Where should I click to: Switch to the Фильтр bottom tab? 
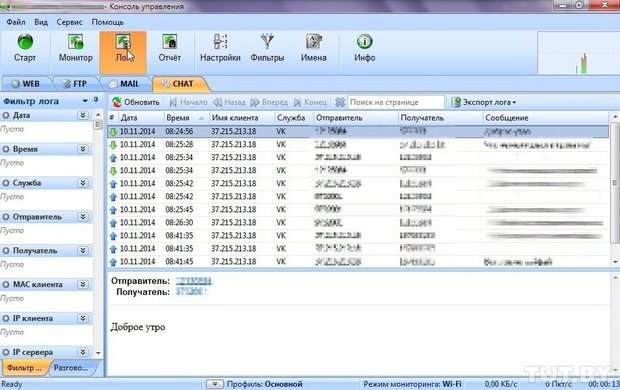coord(25,368)
